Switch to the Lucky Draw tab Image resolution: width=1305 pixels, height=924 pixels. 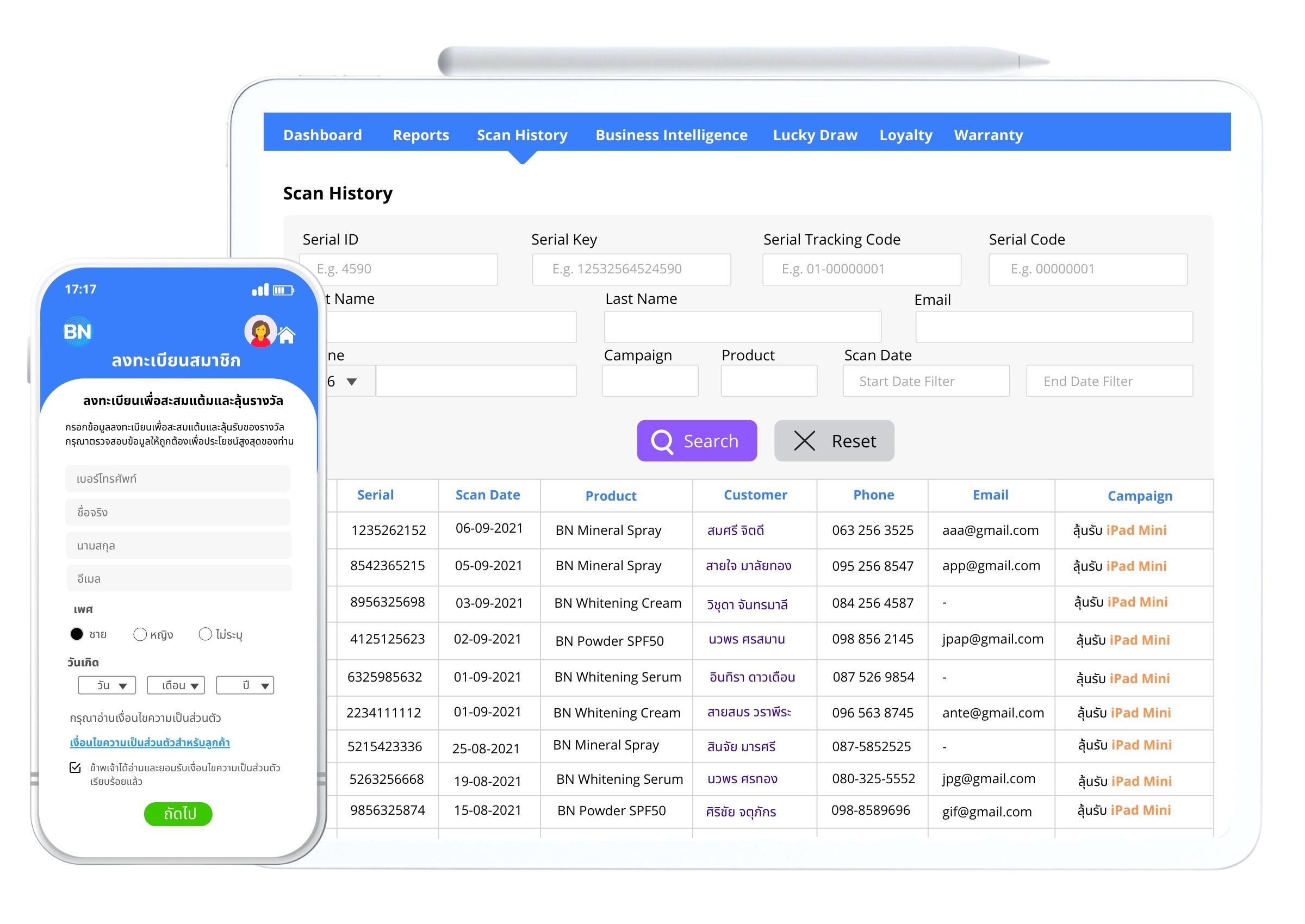point(815,135)
